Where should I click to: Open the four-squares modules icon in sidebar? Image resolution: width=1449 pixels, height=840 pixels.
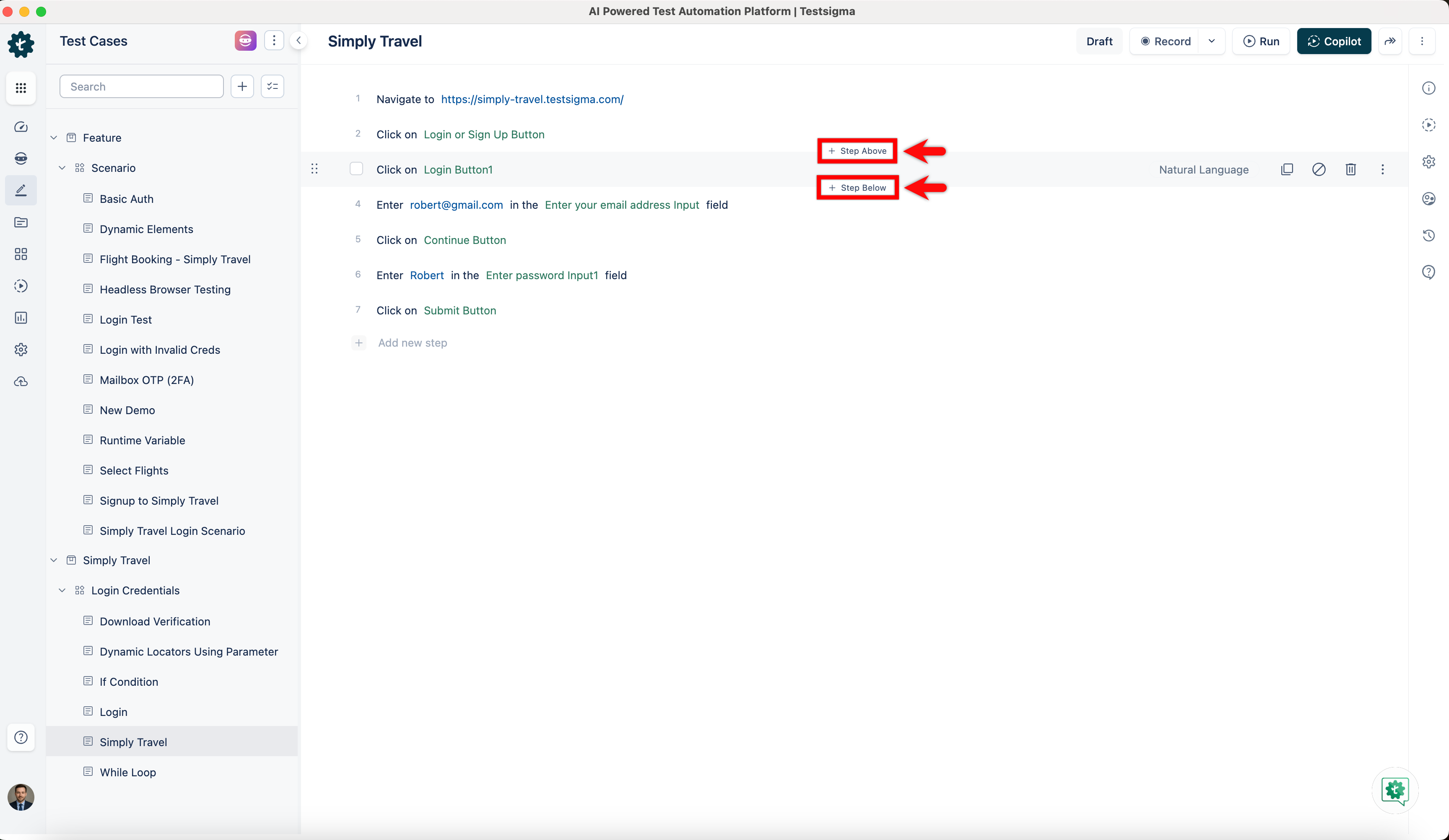point(21,254)
